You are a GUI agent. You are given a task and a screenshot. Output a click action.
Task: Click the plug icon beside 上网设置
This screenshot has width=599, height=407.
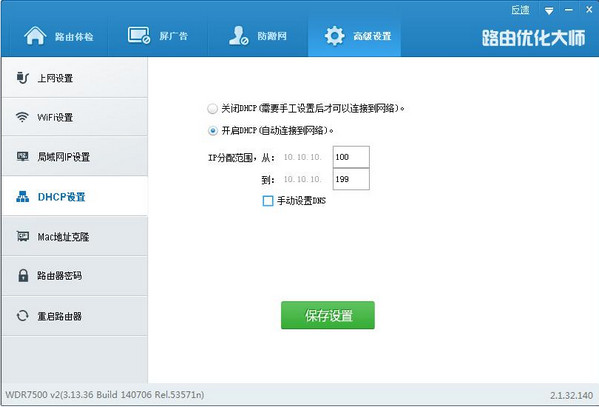[23, 78]
